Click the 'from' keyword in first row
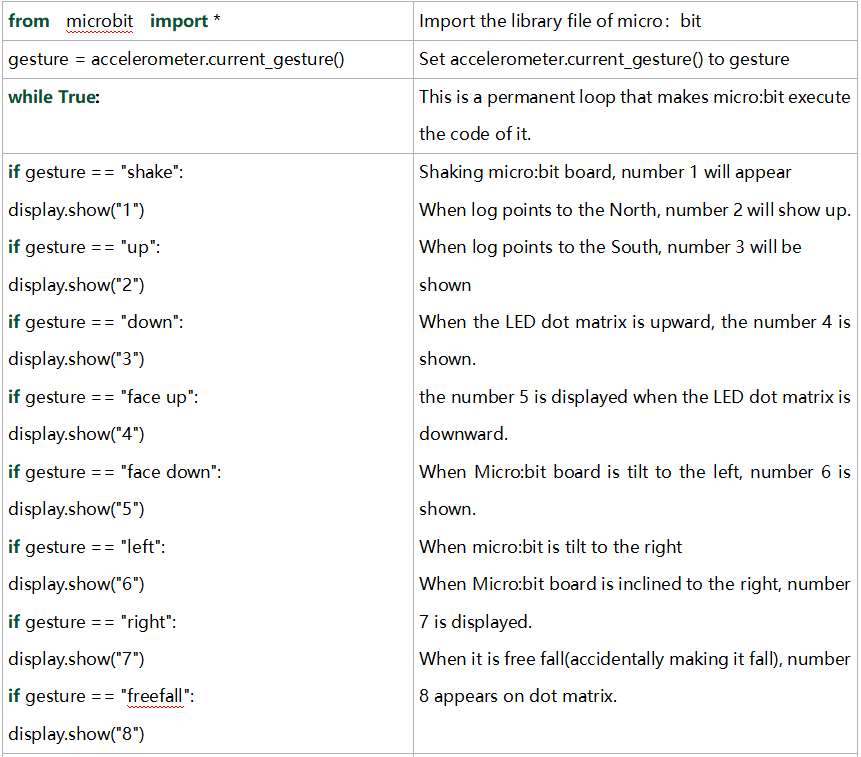Image resolution: width=861 pixels, height=757 pixels. [x=29, y=21]
